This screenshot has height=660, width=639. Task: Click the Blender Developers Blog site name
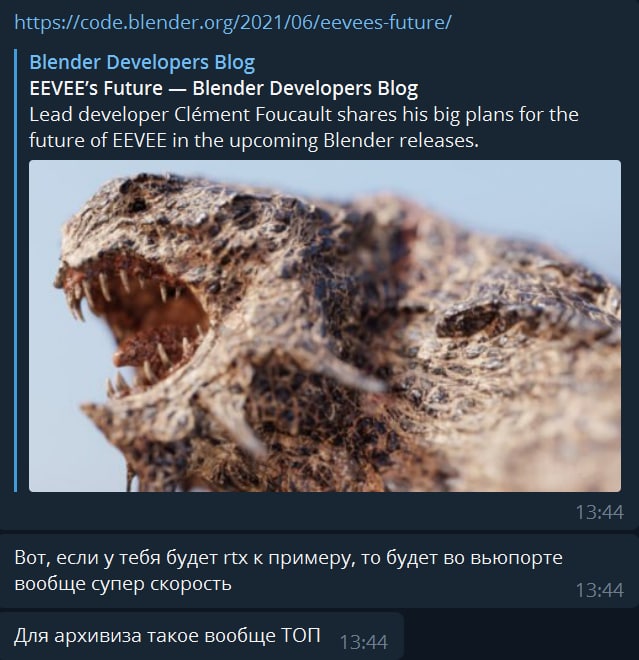pyautogui.click(x=142, y=62)
